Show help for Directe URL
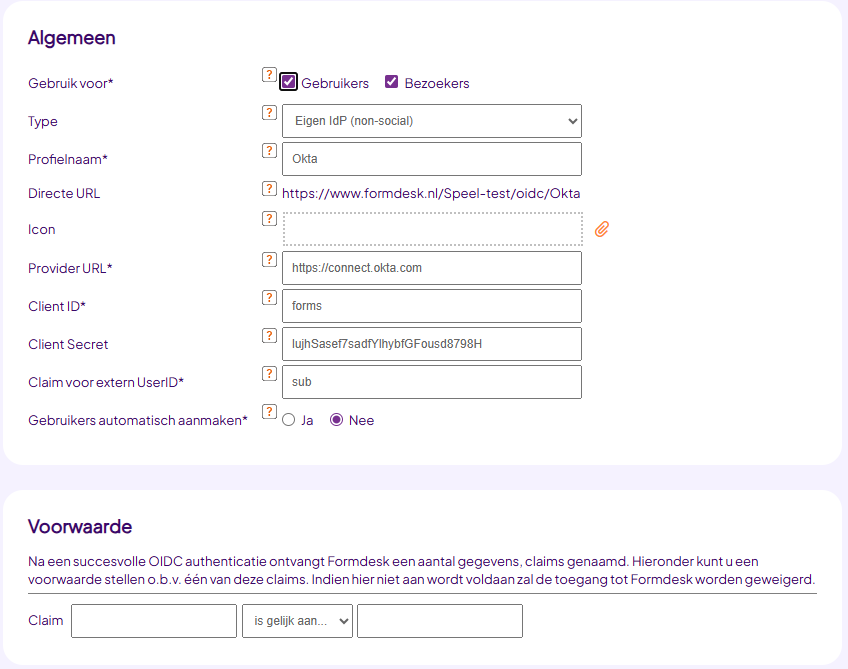This screenshot has height=669, width=848. click(269, 188)
